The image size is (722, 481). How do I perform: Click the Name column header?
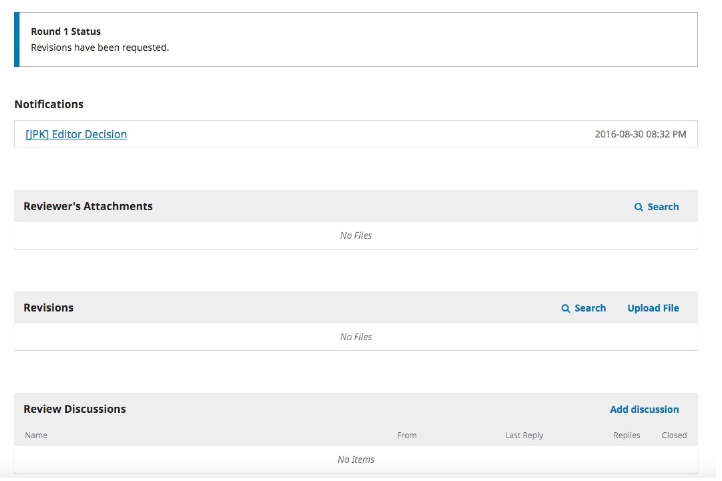(36, 435)
